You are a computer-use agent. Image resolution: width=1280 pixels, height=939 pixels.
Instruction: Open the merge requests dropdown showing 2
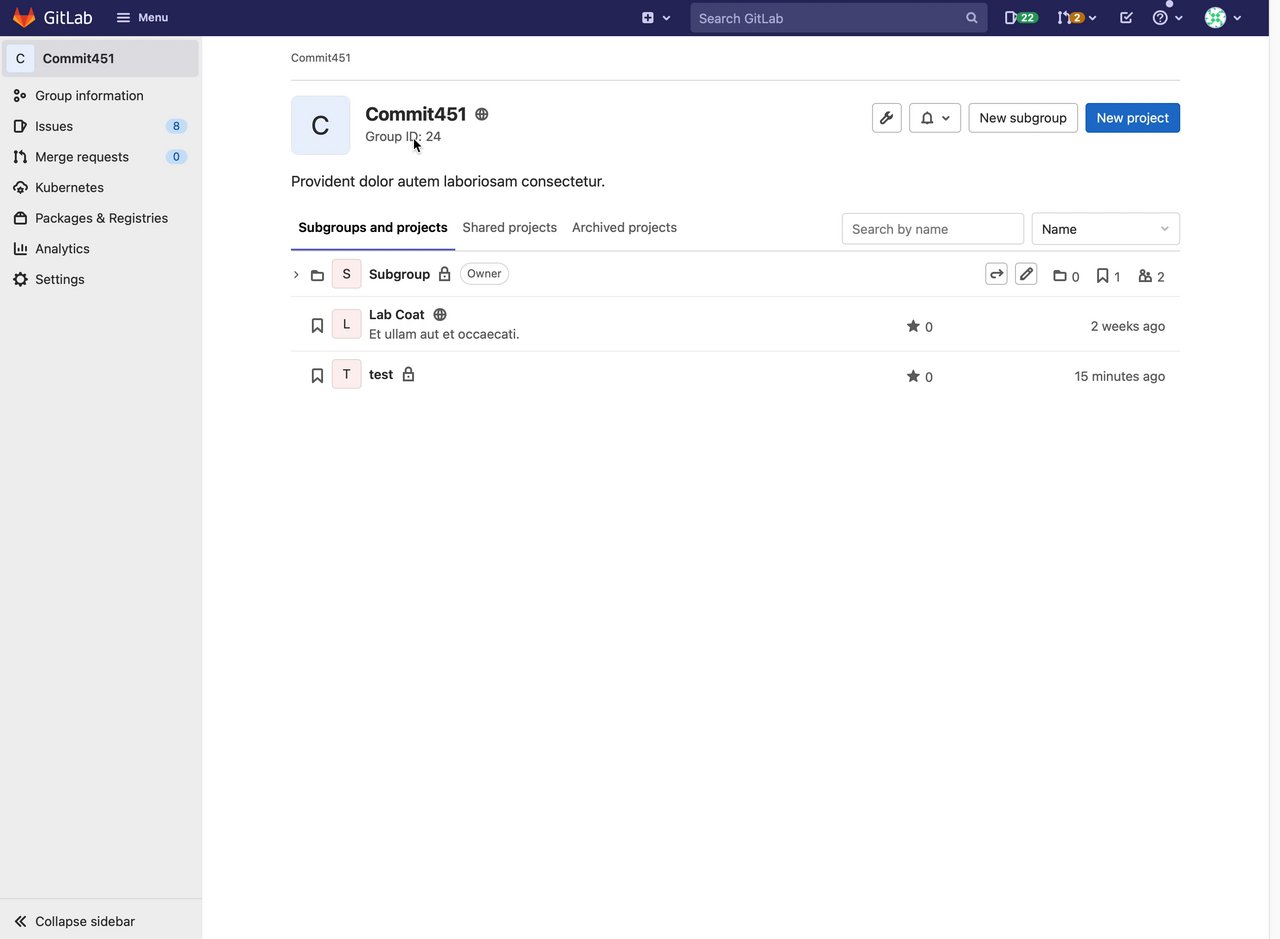pos(1077,18)
